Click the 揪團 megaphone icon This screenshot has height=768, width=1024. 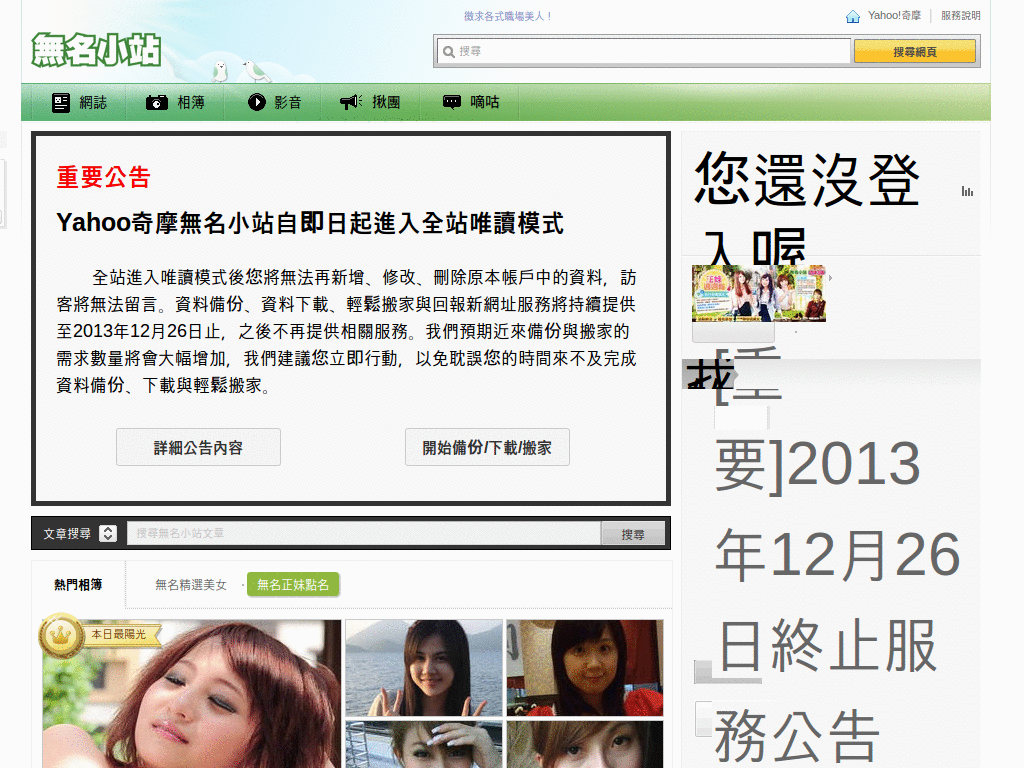pyautogui.click(x=351, y=101)
